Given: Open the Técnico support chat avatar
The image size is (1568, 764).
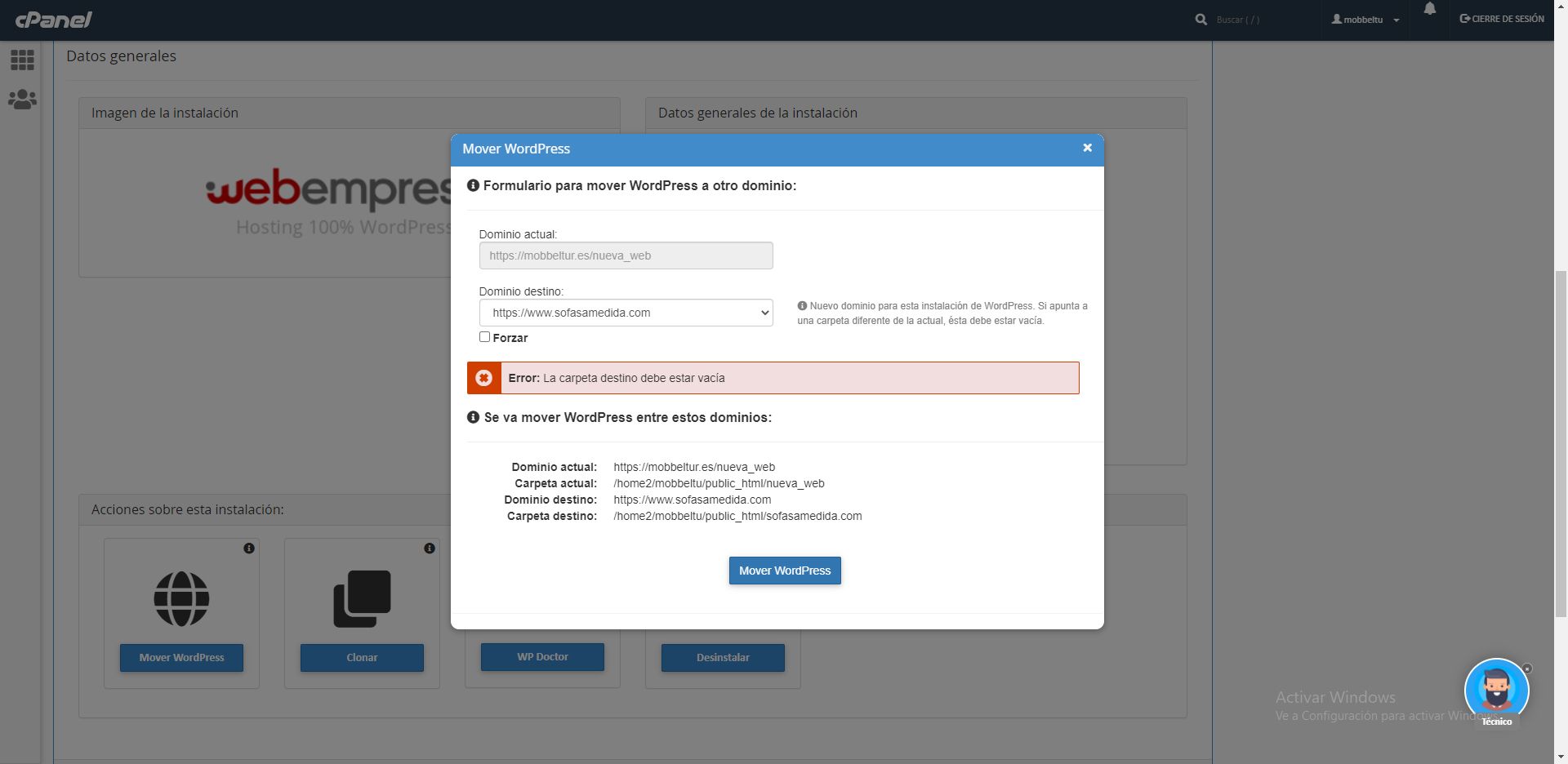Looking at the screenshot, I should [x=1496, y=691].
